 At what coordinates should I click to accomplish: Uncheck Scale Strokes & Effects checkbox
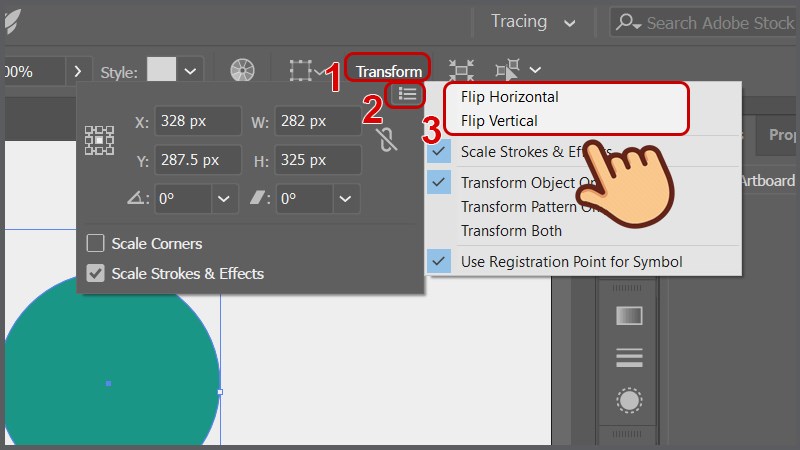coord(95,273)
